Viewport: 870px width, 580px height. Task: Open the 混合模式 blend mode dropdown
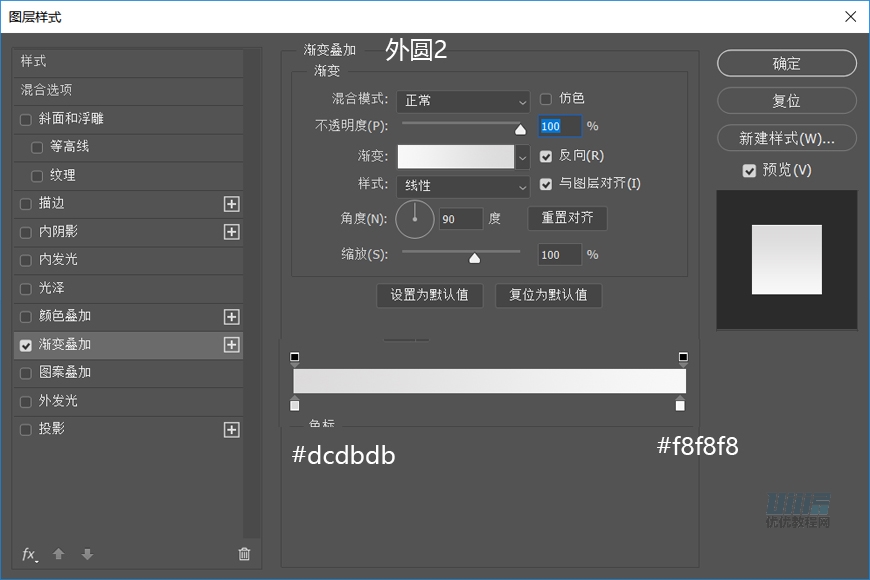pos(463,101)
